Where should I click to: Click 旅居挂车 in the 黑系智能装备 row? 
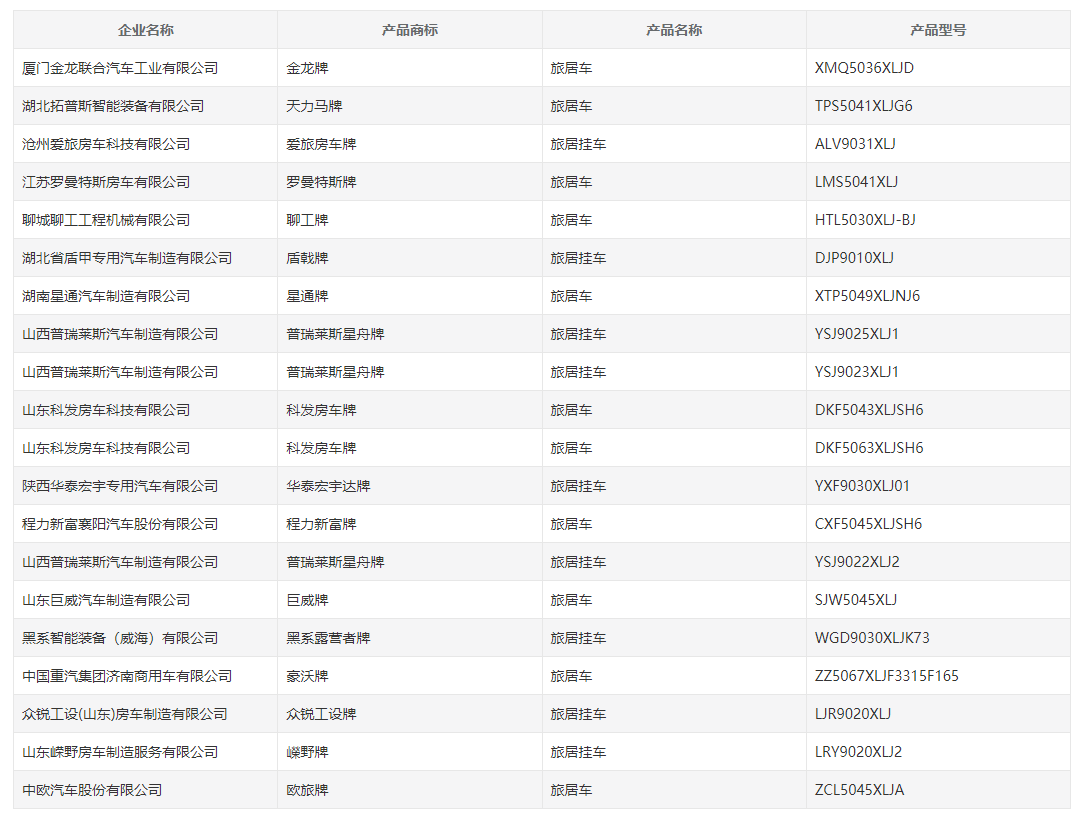(x=578, y=638)
